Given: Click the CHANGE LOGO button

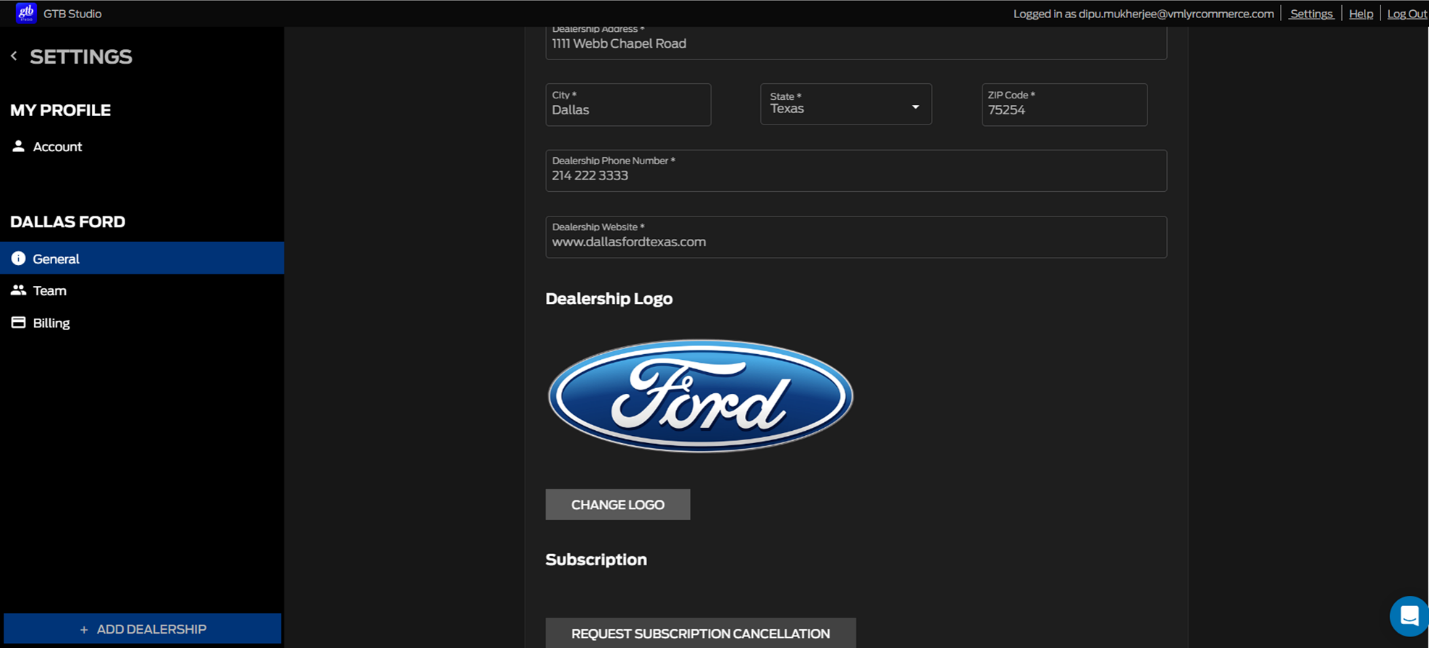Looking at the screenshot, I should click(x=618, y=504).
